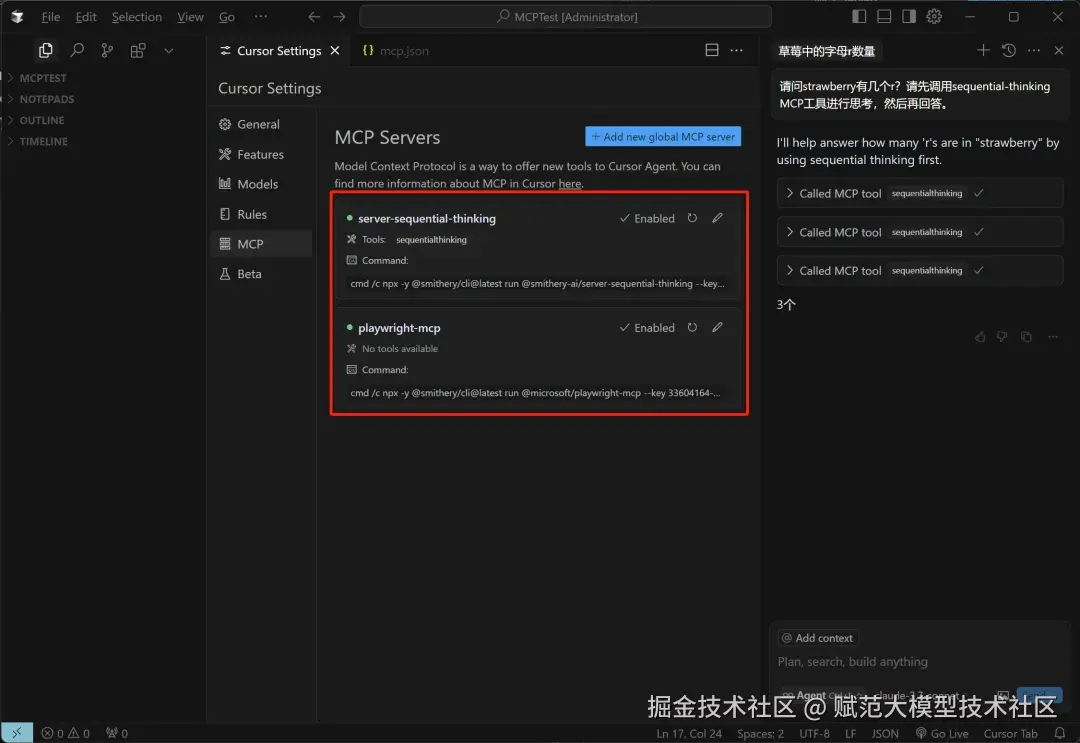The width and height of the screenshot is (1080, 743).
Task: Go back with the left arrow
Action: point(314,17)
